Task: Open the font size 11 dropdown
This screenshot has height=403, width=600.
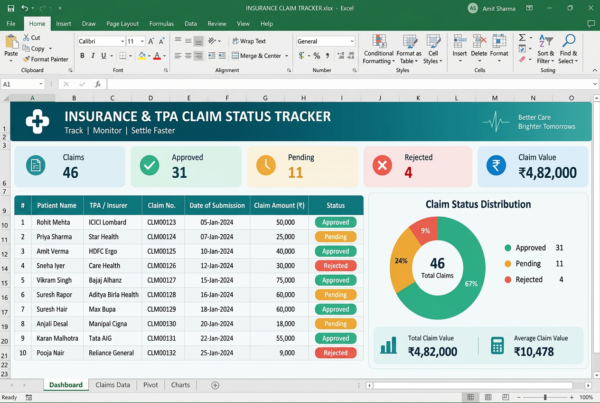Action: [x=142, y=41]
